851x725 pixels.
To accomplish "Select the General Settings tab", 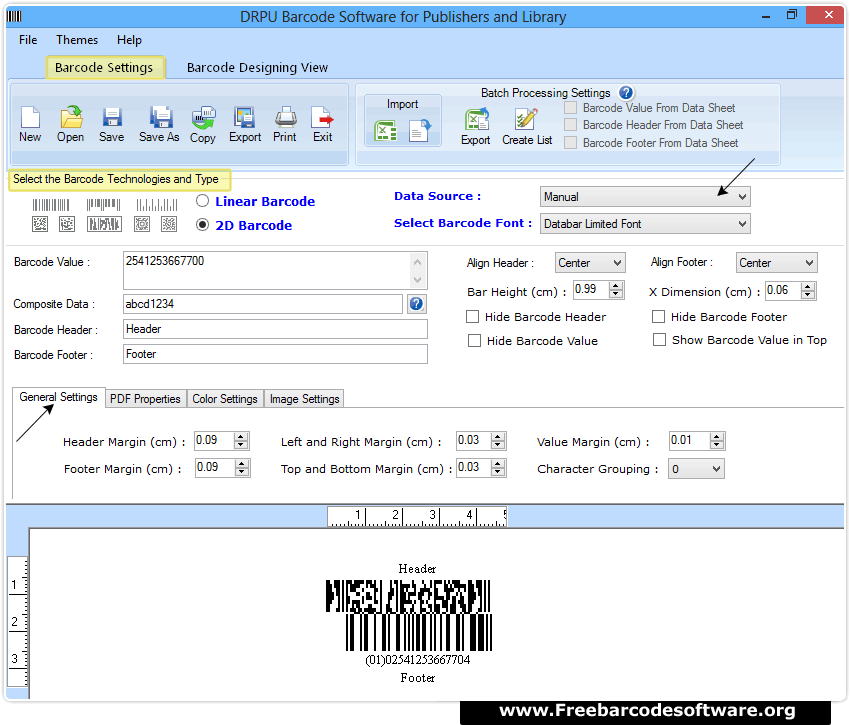I will [59, 397].
